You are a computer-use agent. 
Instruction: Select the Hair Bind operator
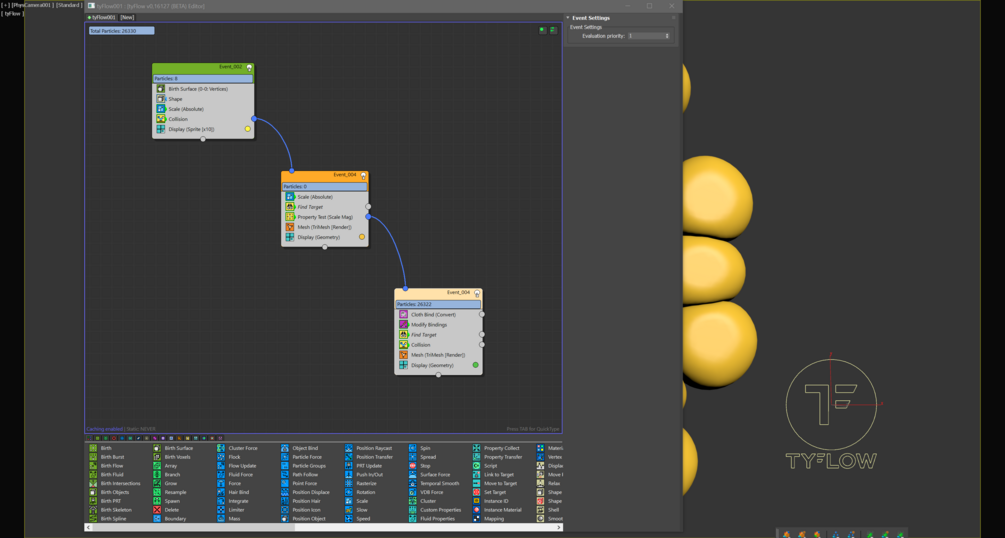(233, 492)
